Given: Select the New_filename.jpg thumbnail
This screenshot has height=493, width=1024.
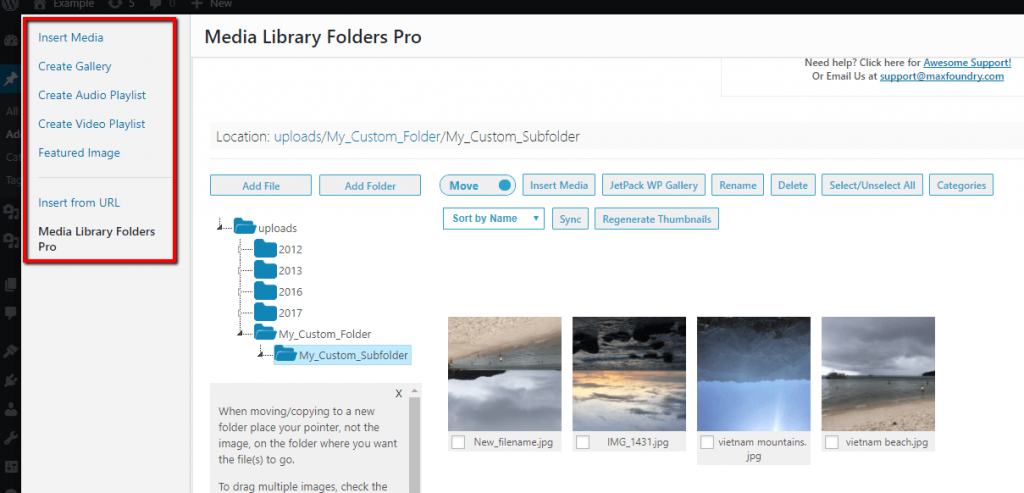Looking at the screenshot, I should [504, 374].
